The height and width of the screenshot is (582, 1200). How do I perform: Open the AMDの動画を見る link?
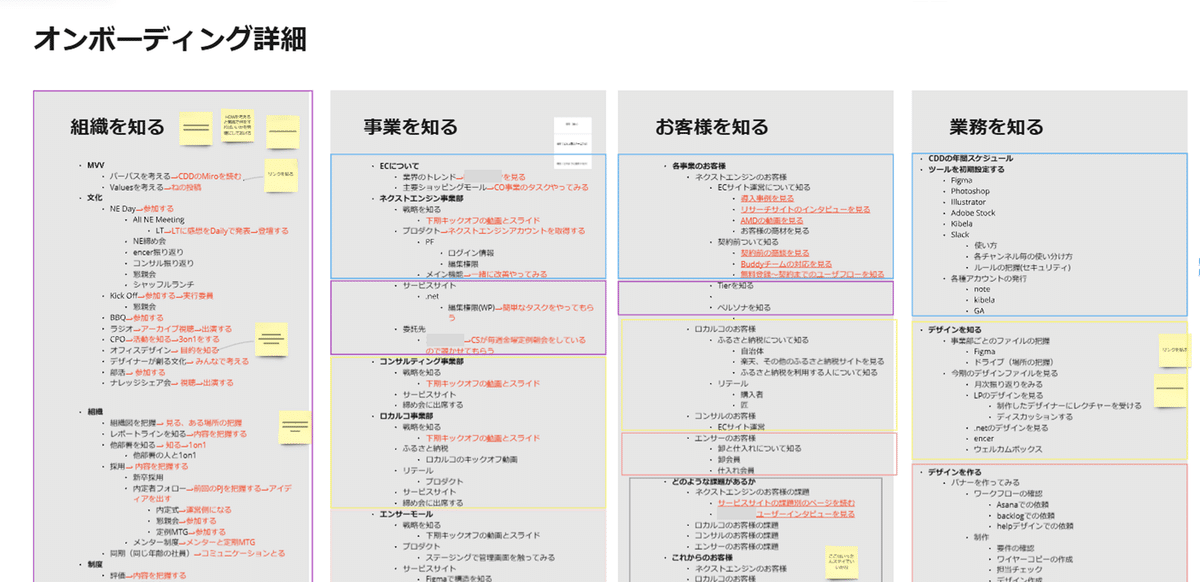coord(772,221)
